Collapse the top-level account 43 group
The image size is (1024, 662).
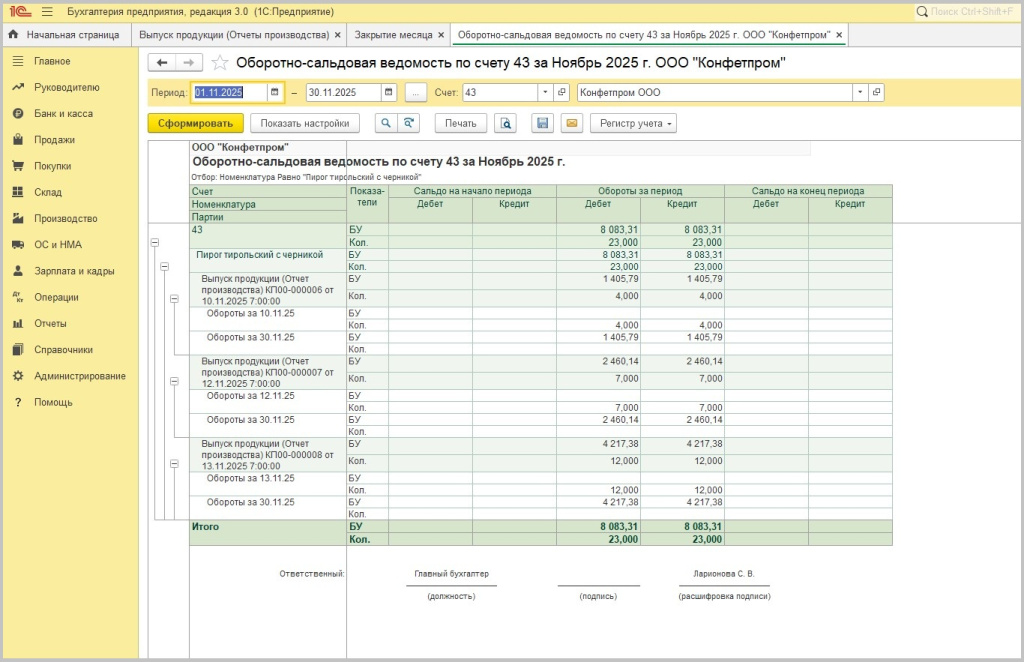tap(154, 242)
